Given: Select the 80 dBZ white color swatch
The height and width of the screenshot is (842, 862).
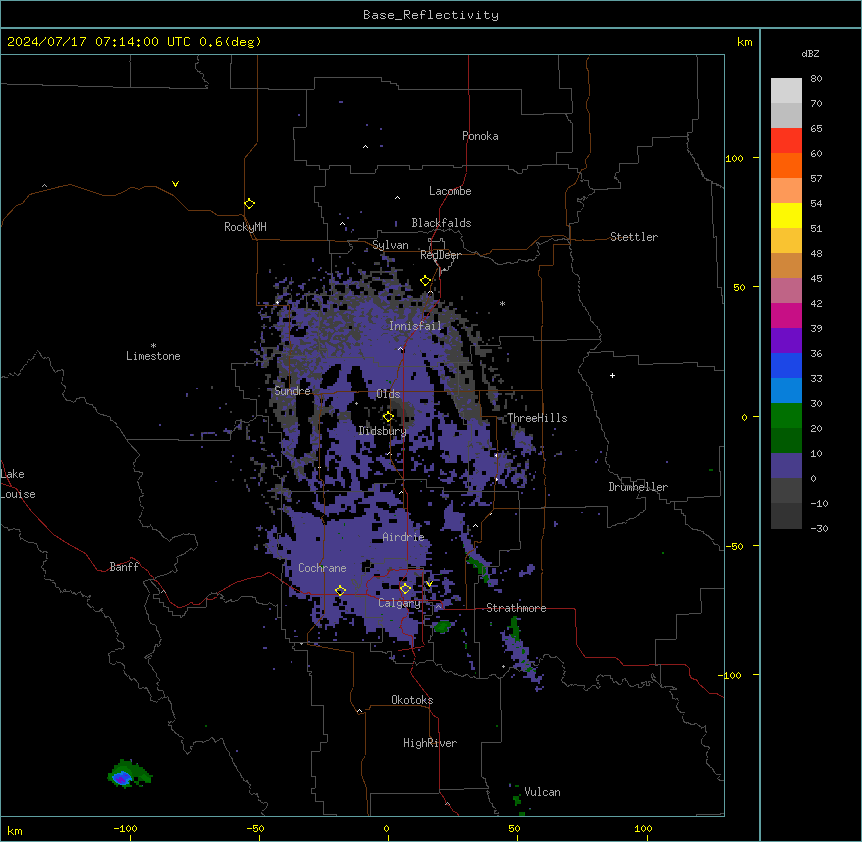Looking at the screenshot, I should 786,90.
